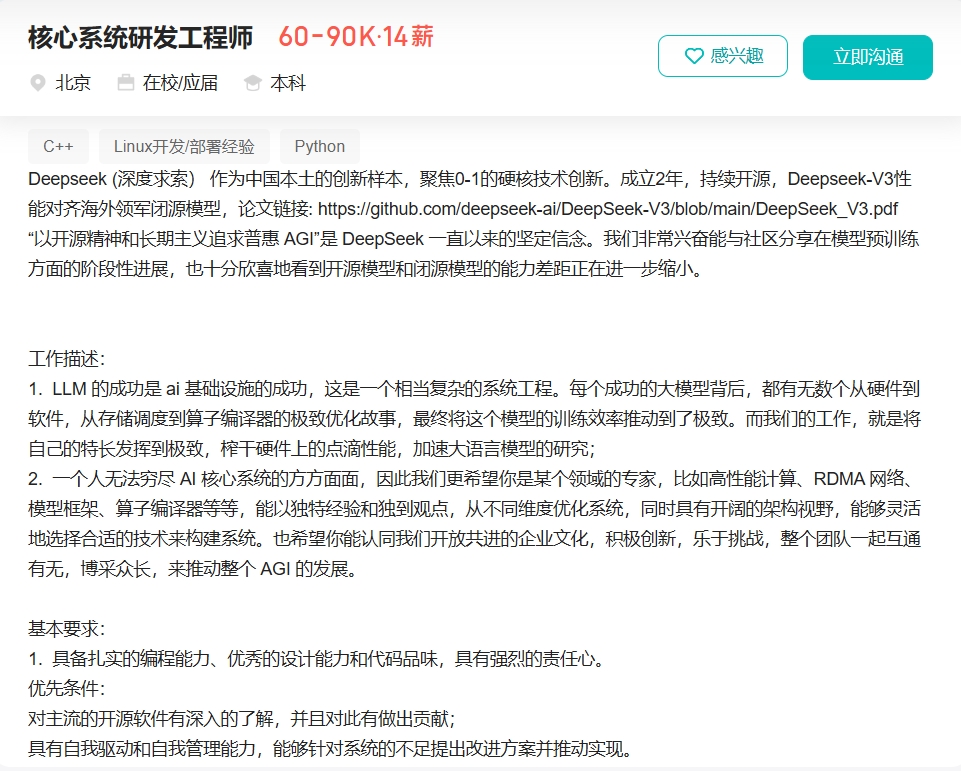Click the 在校/应届 experience text
The image size is (961, 771).
(180, 83)
